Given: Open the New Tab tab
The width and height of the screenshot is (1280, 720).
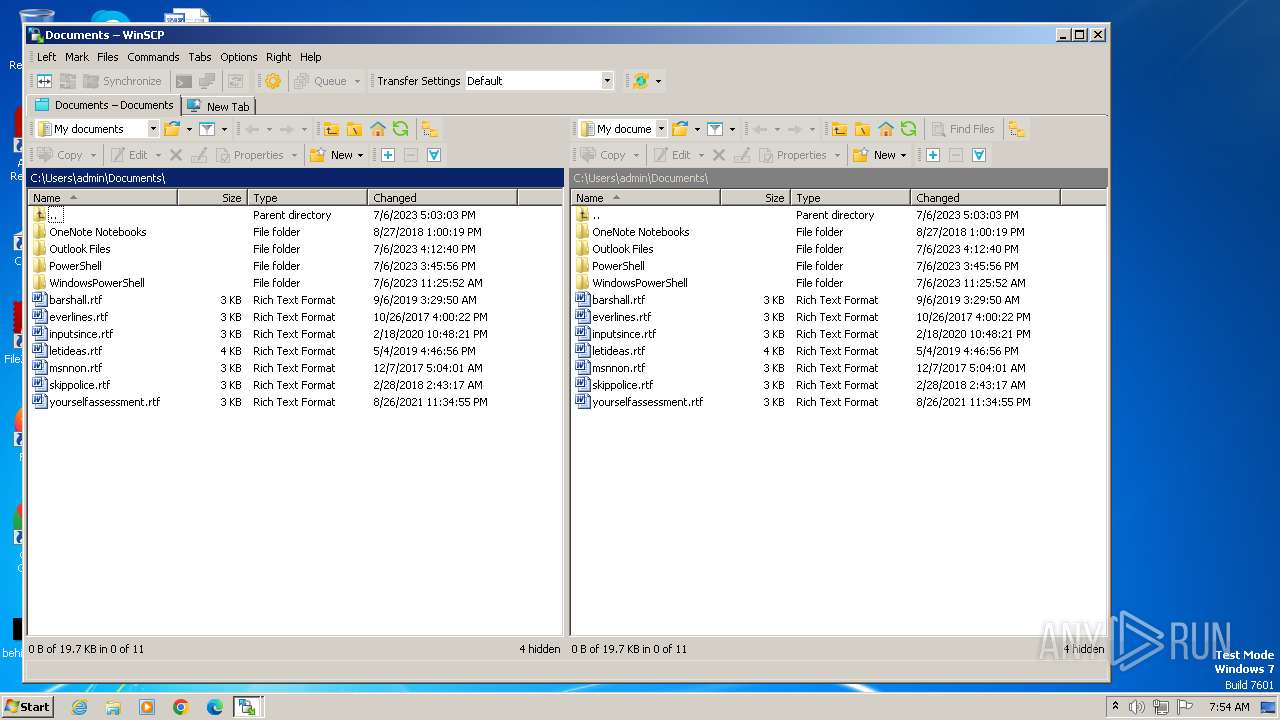Looking at the screenshot, I should [218, 106].
